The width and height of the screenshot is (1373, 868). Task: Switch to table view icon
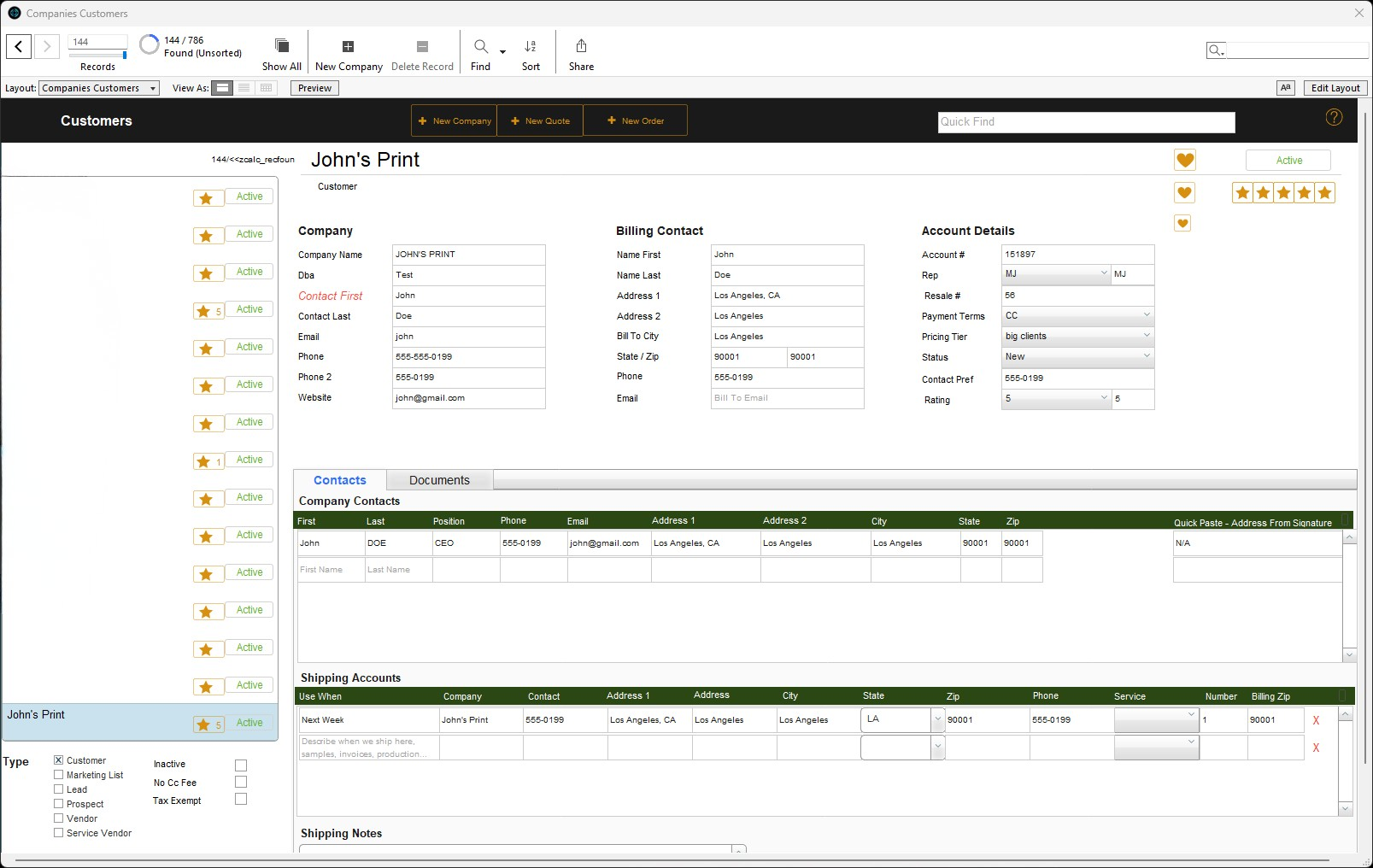pyautogui.click(x=267, y=88)
